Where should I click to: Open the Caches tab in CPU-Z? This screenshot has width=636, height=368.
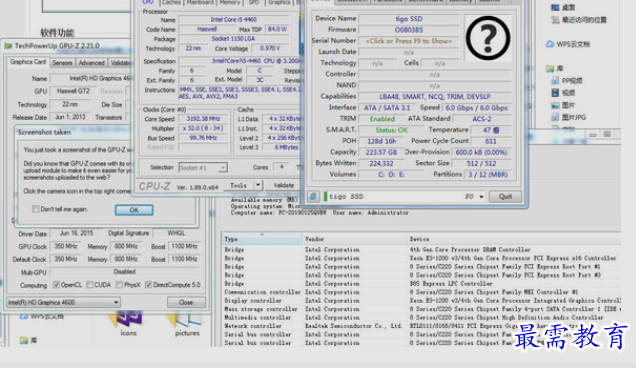171,2
